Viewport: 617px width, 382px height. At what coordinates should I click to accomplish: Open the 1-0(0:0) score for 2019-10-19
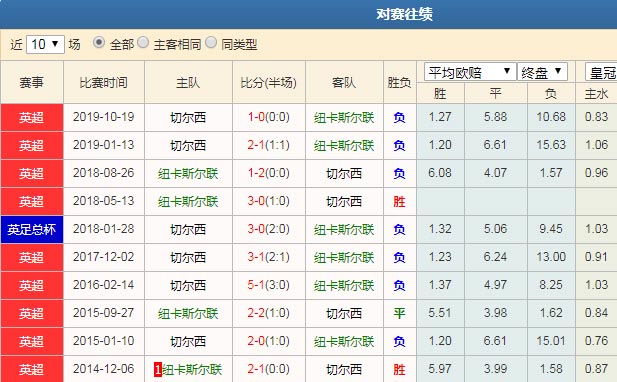point(269,117)
